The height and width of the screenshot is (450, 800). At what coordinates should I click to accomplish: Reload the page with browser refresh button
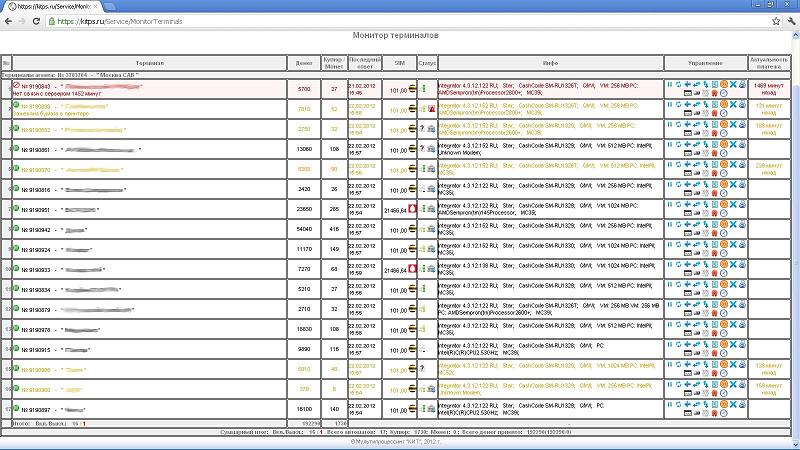[36, 21]
